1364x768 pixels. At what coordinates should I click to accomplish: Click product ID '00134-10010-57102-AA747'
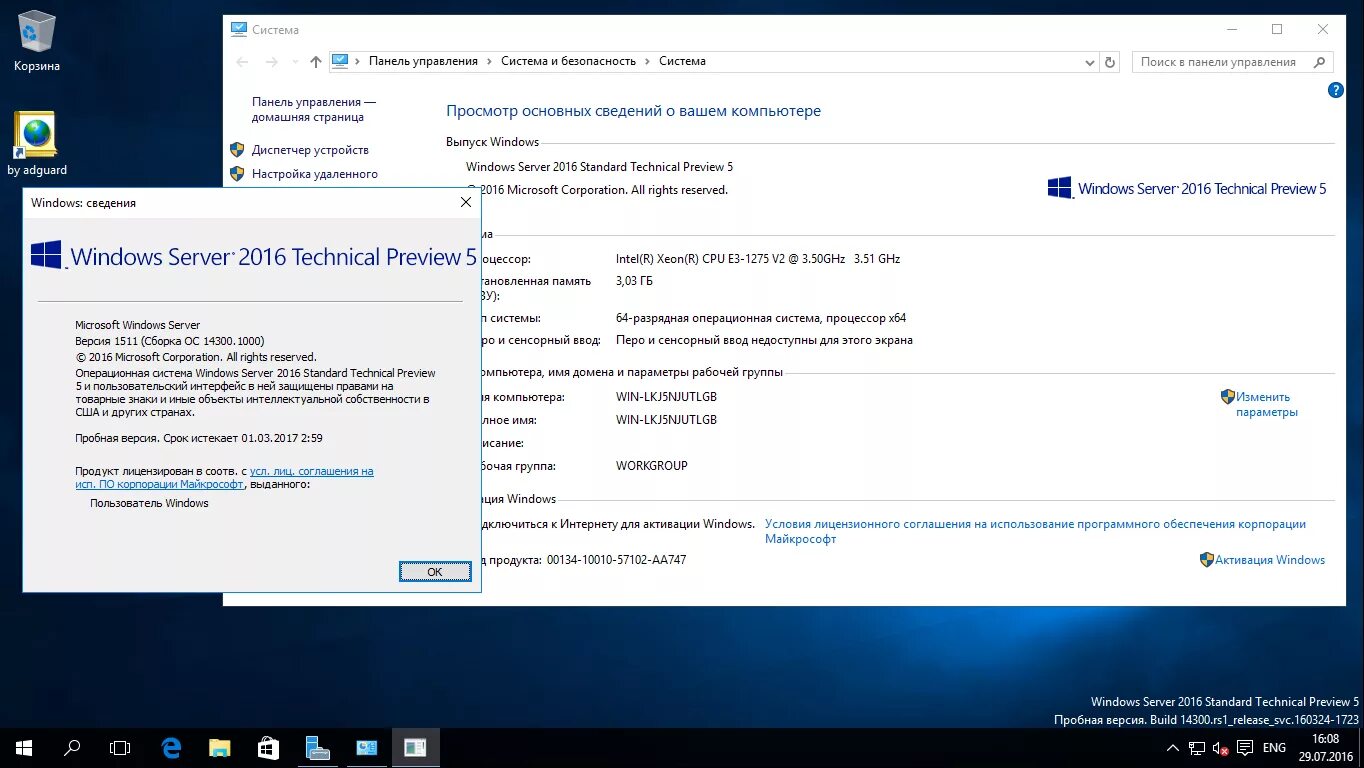point(616,560)
